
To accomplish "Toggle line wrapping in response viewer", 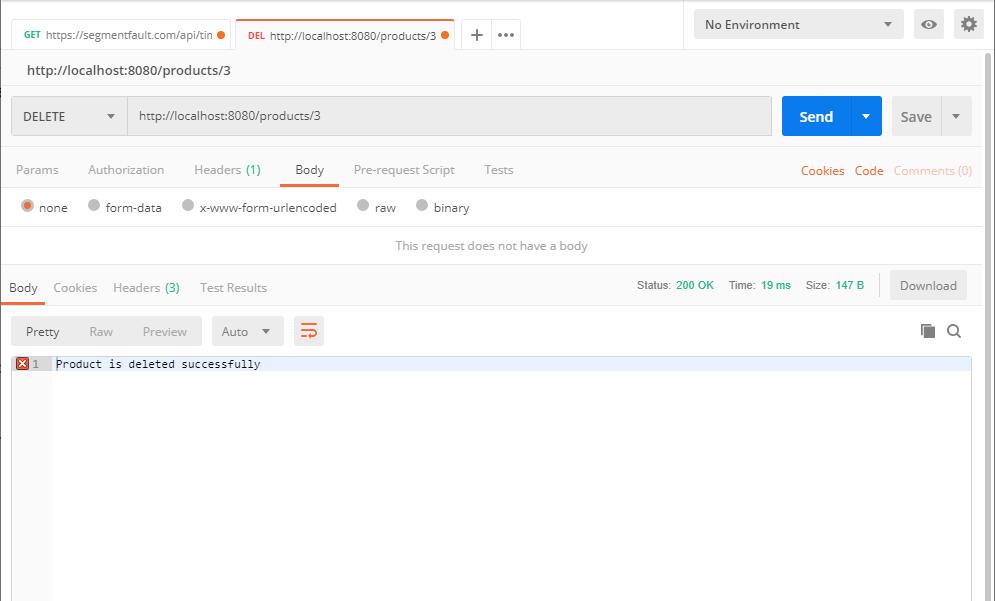I will pyautogui.click(x=308, y=330).
